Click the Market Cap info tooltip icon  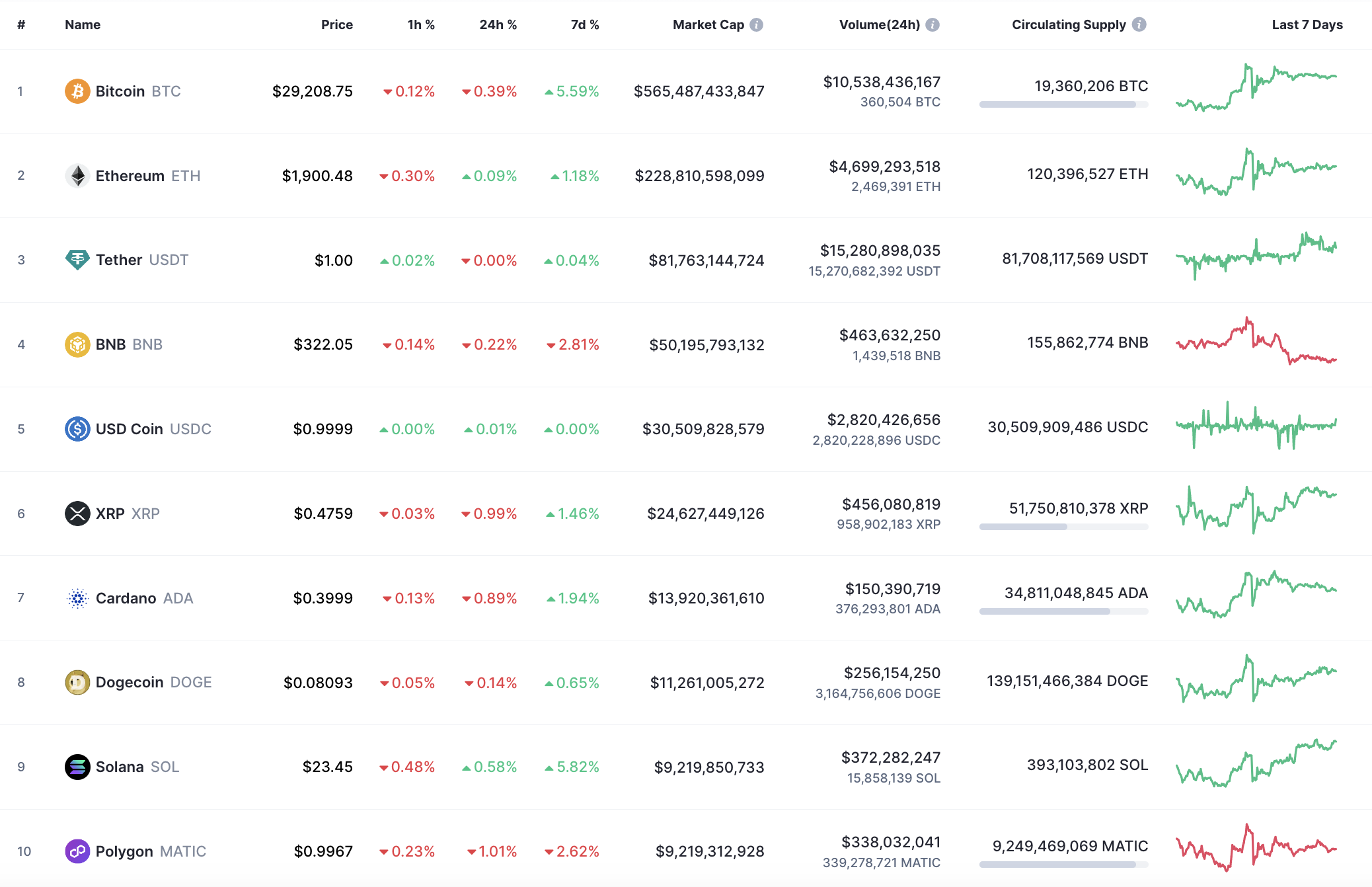pos(757,24)
